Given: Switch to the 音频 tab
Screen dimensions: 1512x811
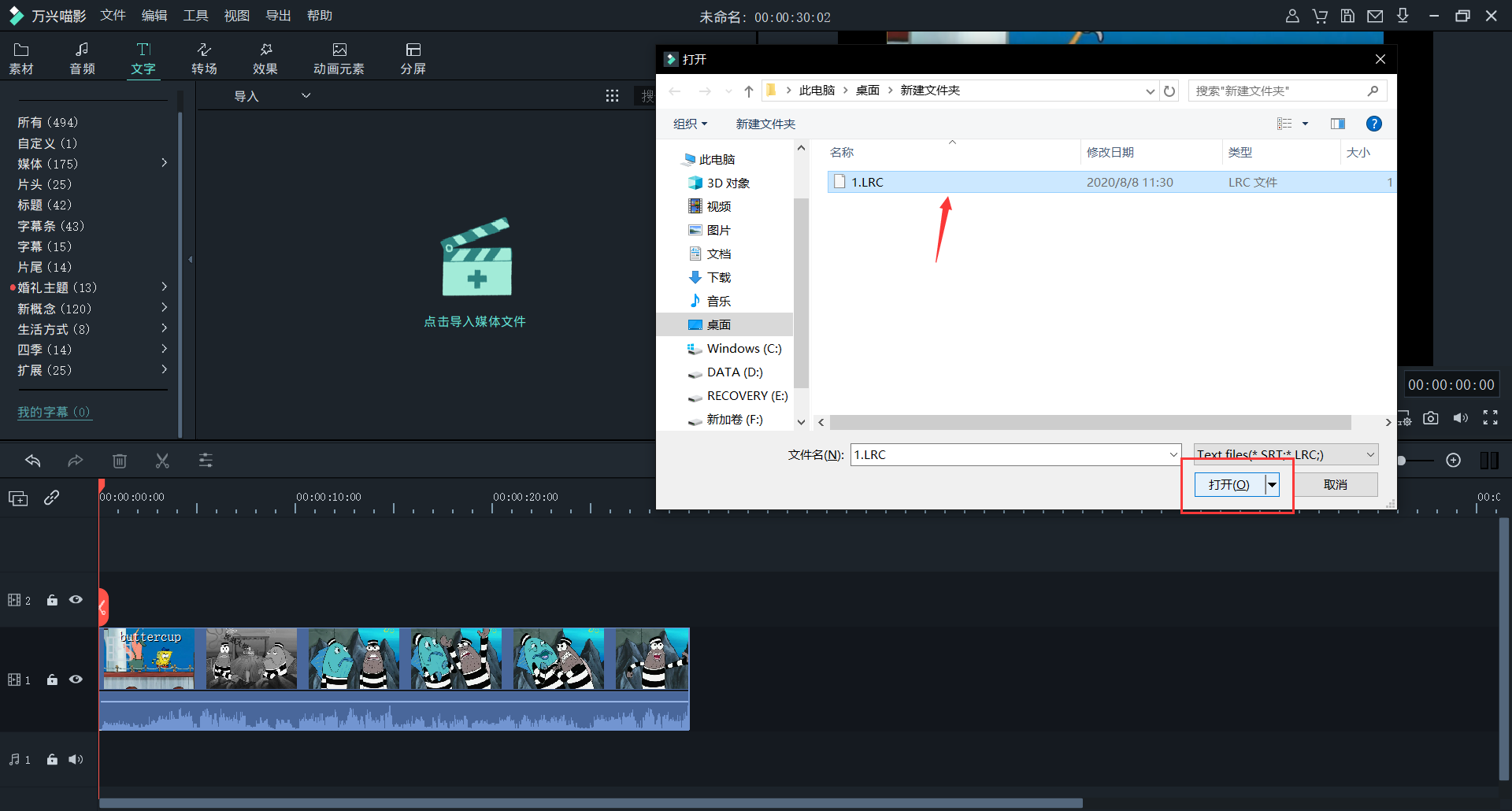Looking at the screenshot, I should pyautogui.click(x=82, y=59).
